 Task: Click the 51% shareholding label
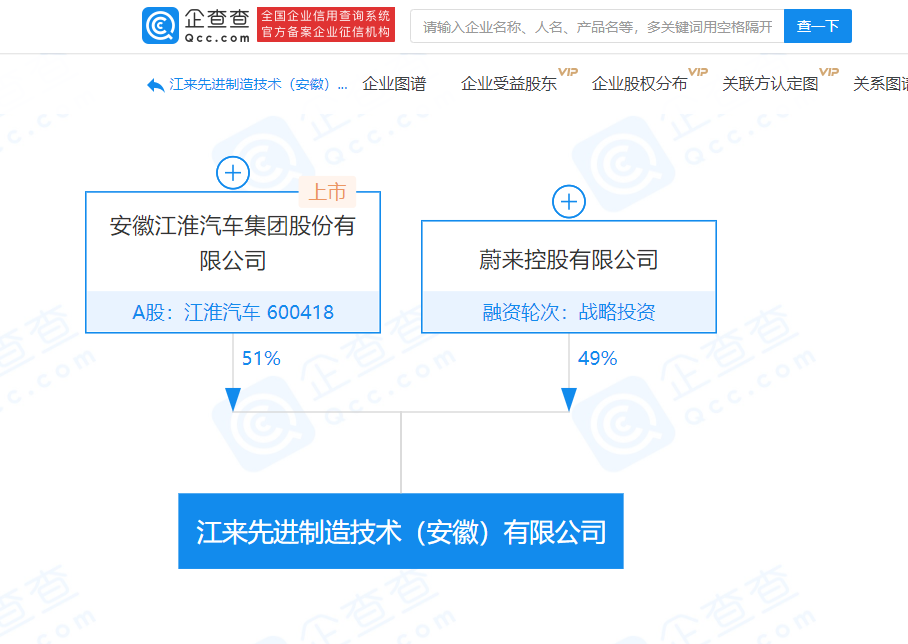click(x=260, y=358)
